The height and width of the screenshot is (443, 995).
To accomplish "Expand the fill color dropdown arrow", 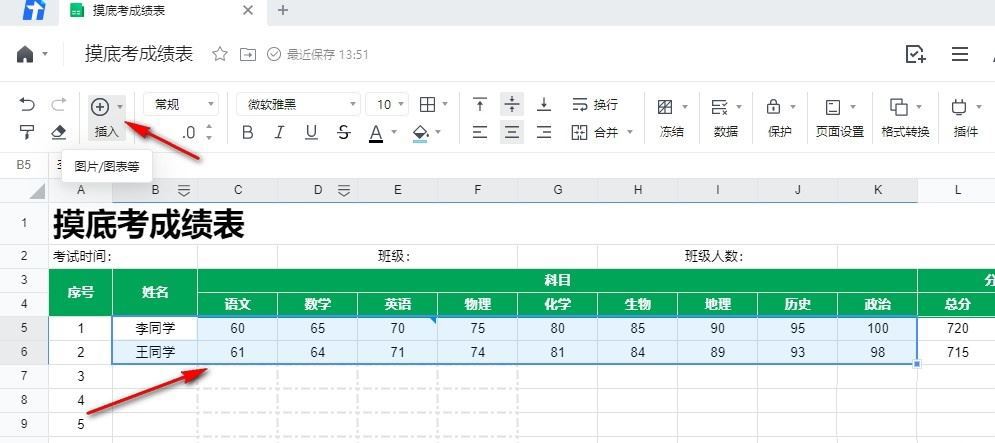I will (x=438, y=133).
